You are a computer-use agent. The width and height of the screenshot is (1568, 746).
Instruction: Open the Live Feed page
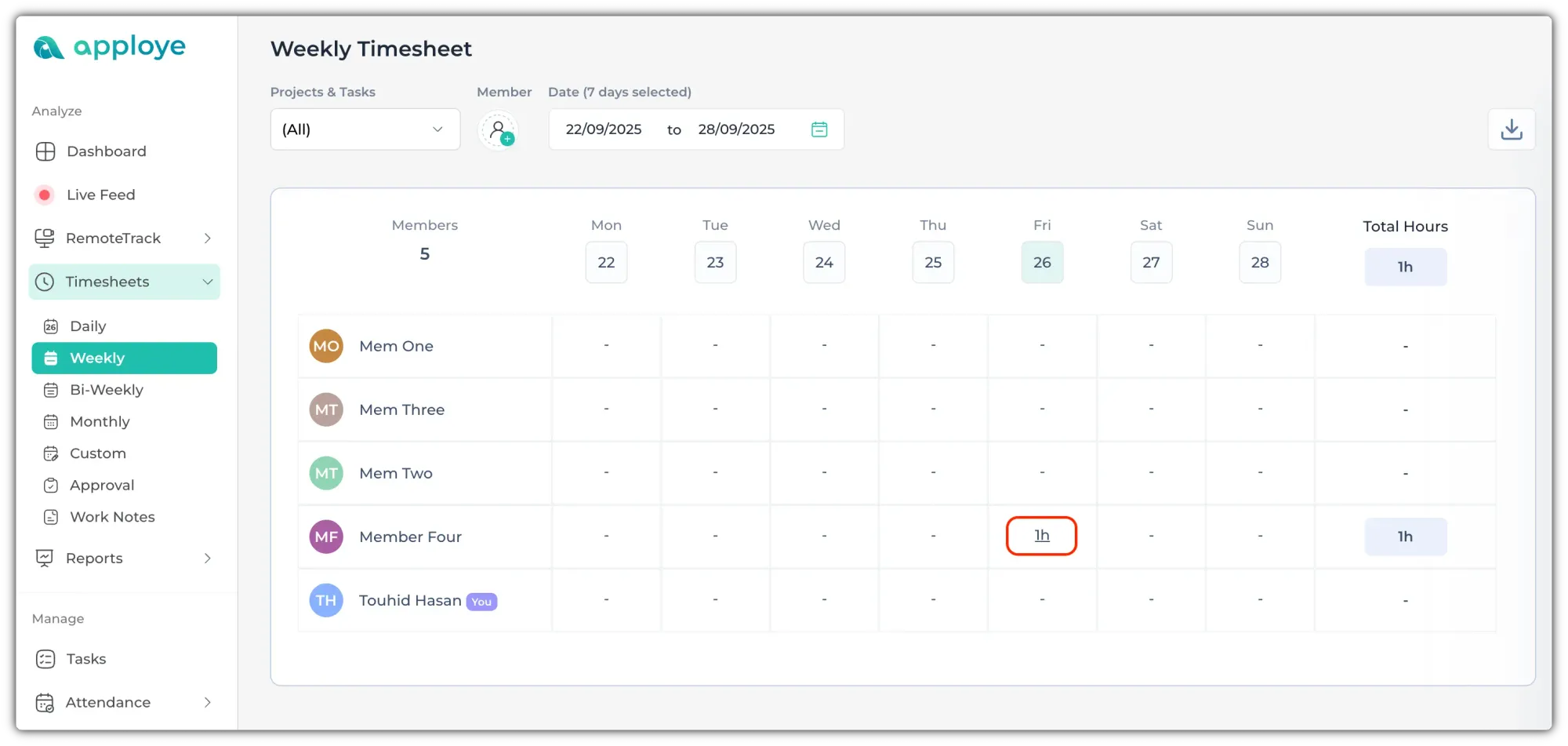tap(100, 195)
